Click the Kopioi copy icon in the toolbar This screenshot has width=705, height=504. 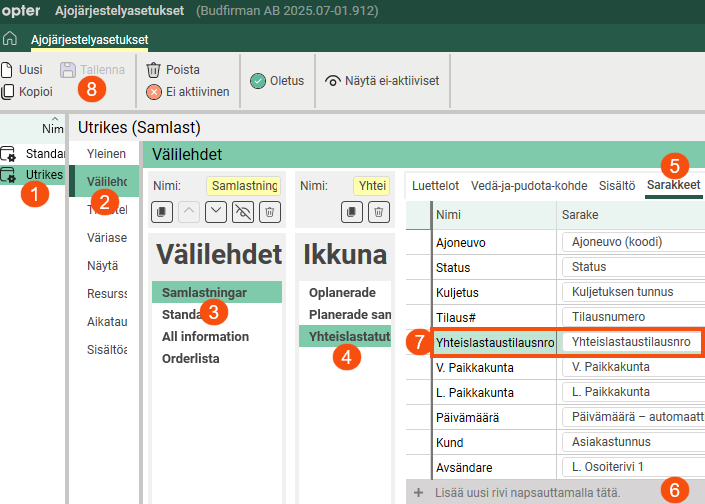[x=8, y=91]
